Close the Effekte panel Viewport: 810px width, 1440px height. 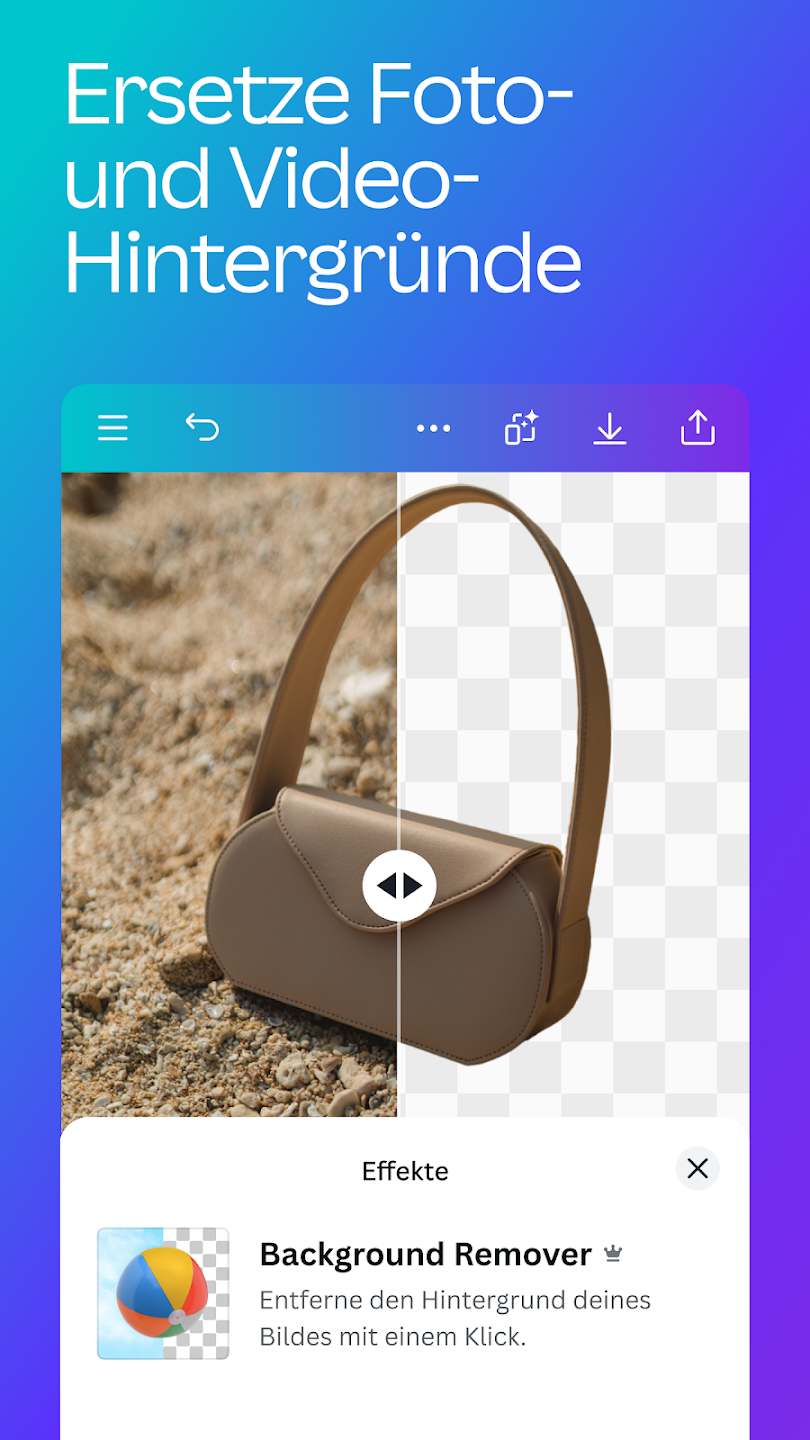pyautogui.click(x=697, y=1168)
